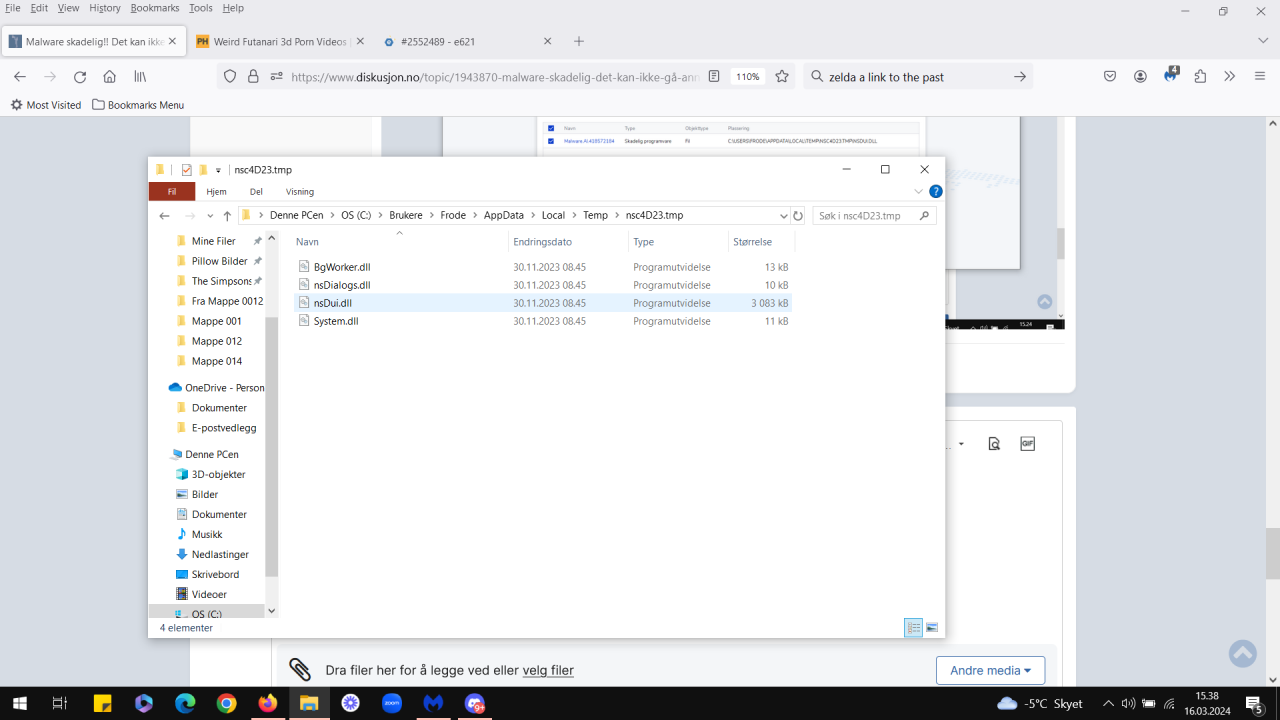Image resolution: width=1280 pixels, height=720 pixels.
Task: Open Malwarebytes from the taskbar
Action: [433, 704]
